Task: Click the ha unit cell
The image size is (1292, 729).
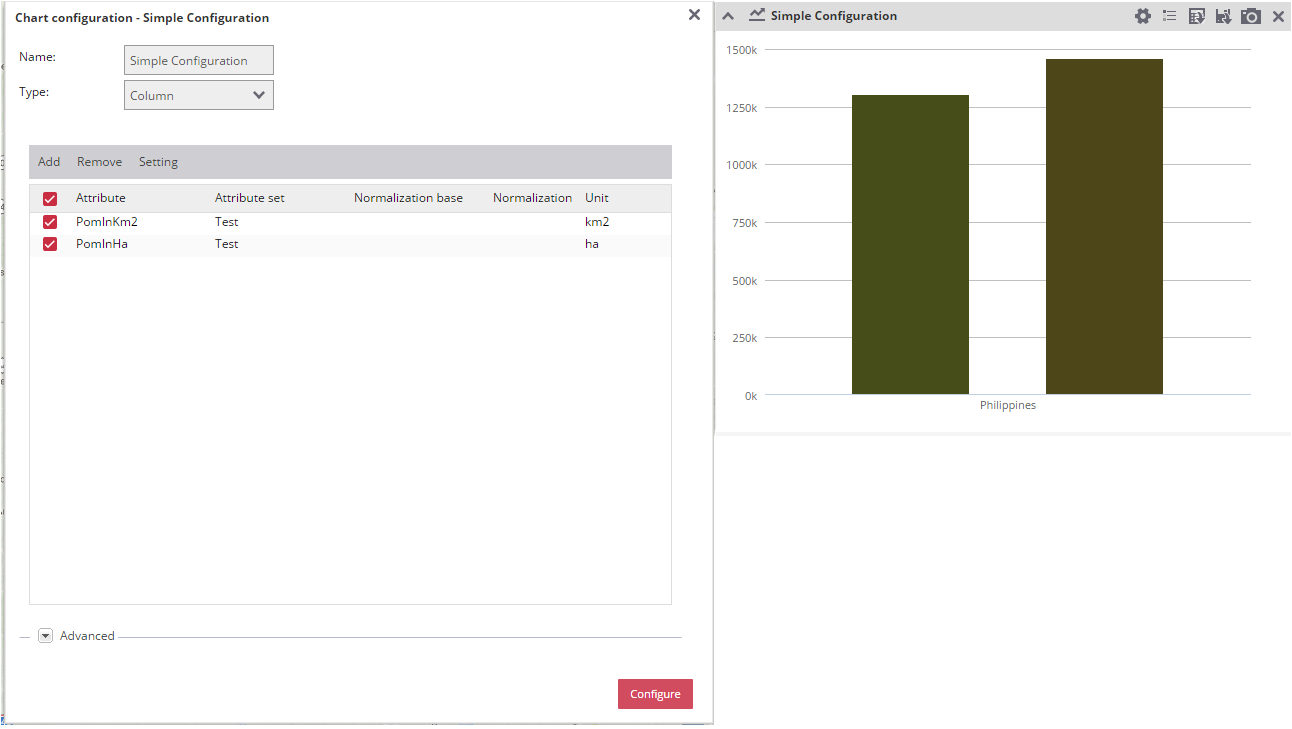Action: [x=592, y=244]
